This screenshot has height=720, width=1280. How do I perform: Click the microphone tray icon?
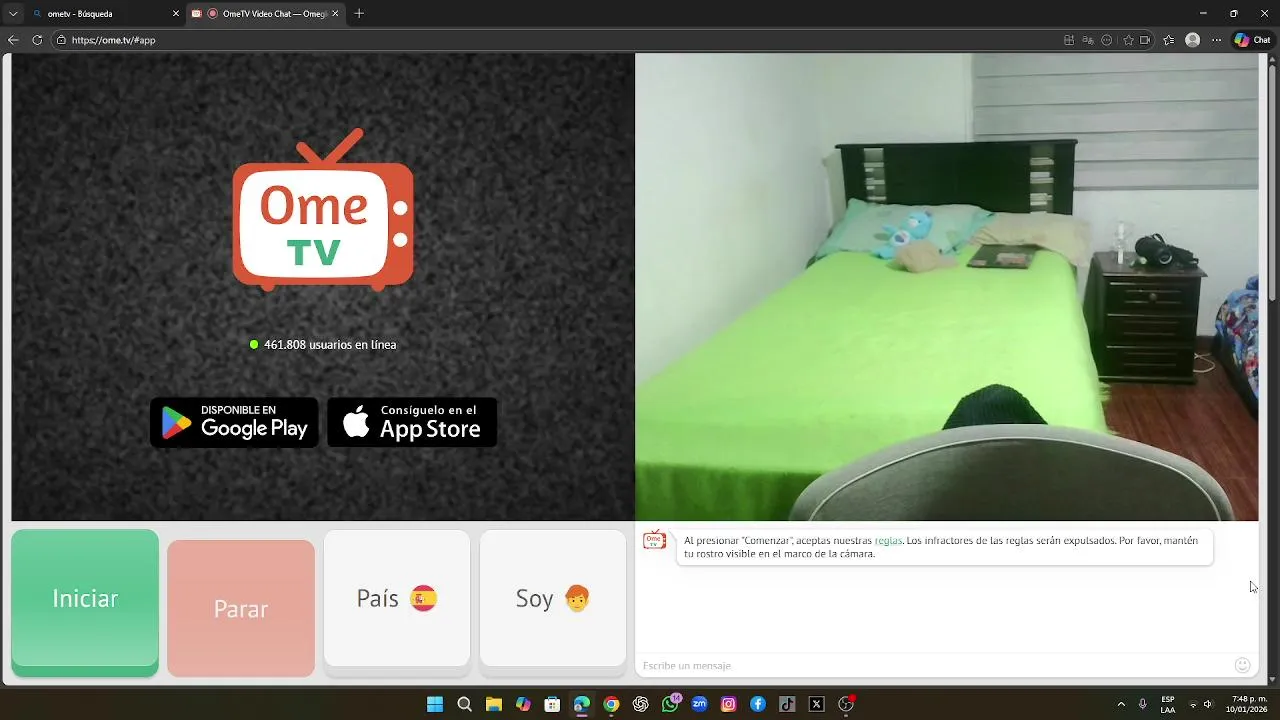coord(1143,704)
